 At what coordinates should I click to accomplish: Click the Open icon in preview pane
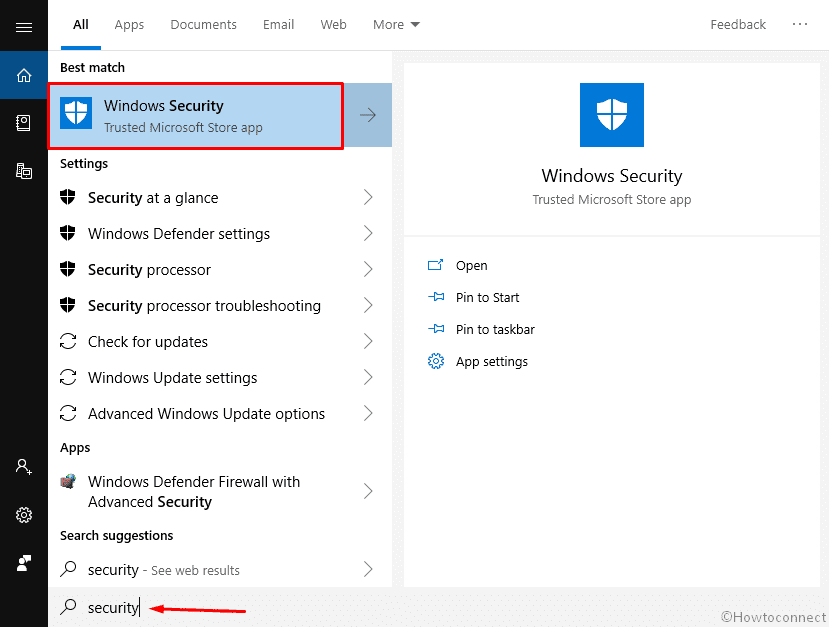coord(435,265)
